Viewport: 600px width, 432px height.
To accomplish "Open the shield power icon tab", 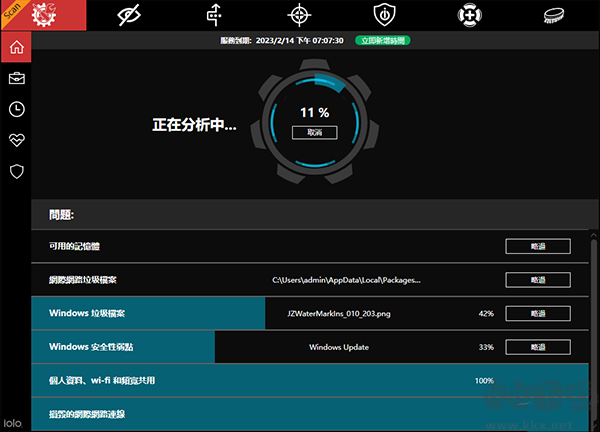I will point(384,15).
